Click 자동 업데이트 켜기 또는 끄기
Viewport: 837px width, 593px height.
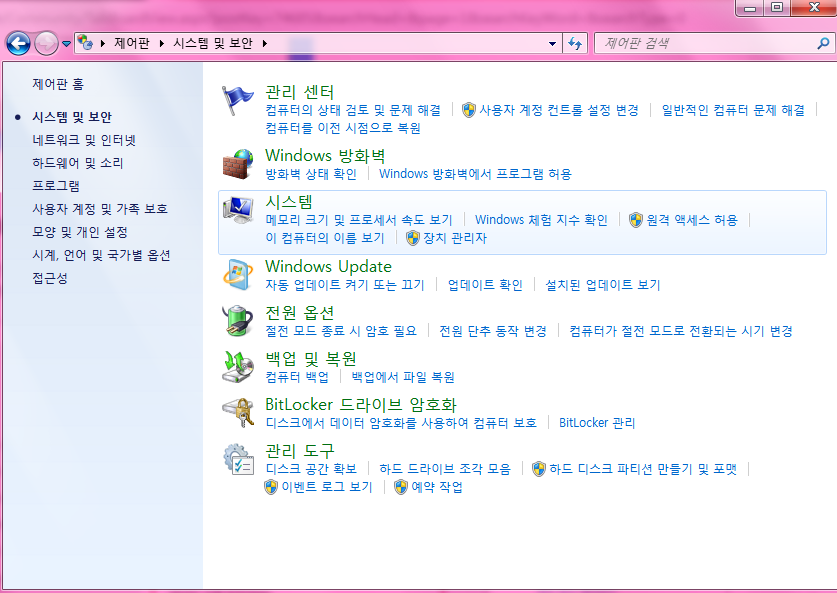point(345,285)
